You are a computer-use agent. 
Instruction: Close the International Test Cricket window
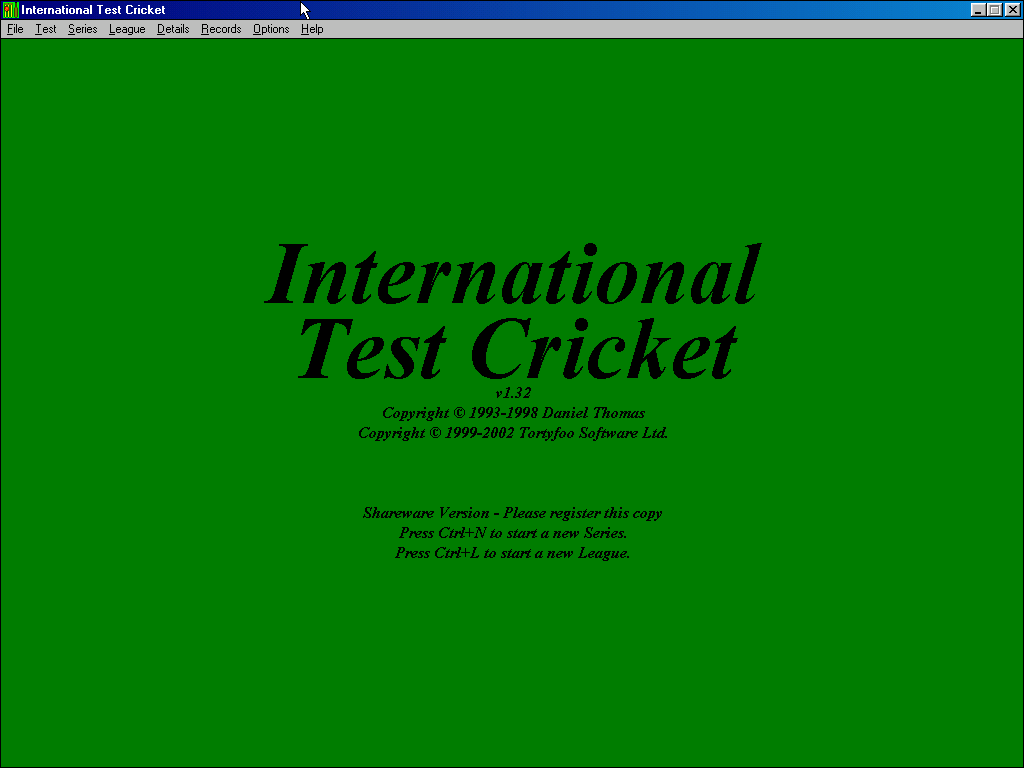[1013, 10]
